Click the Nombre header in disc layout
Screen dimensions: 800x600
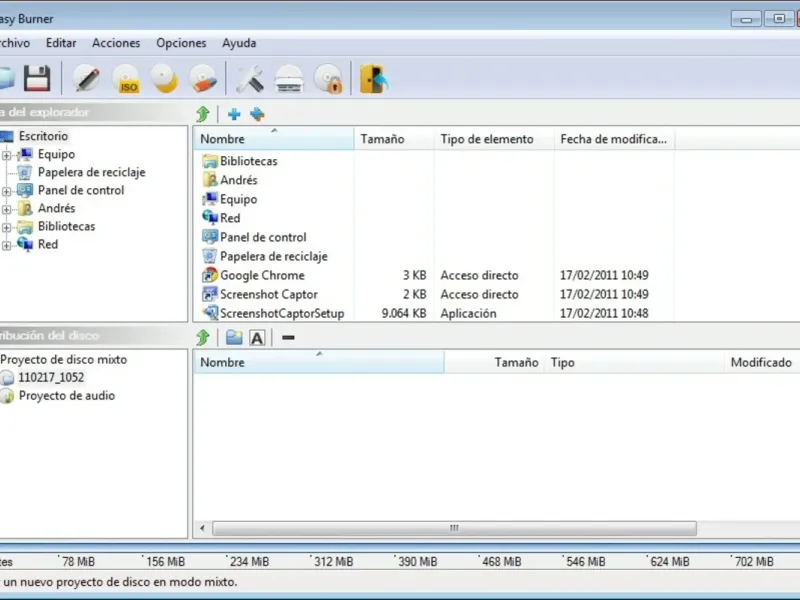click(x=319, y=362)
